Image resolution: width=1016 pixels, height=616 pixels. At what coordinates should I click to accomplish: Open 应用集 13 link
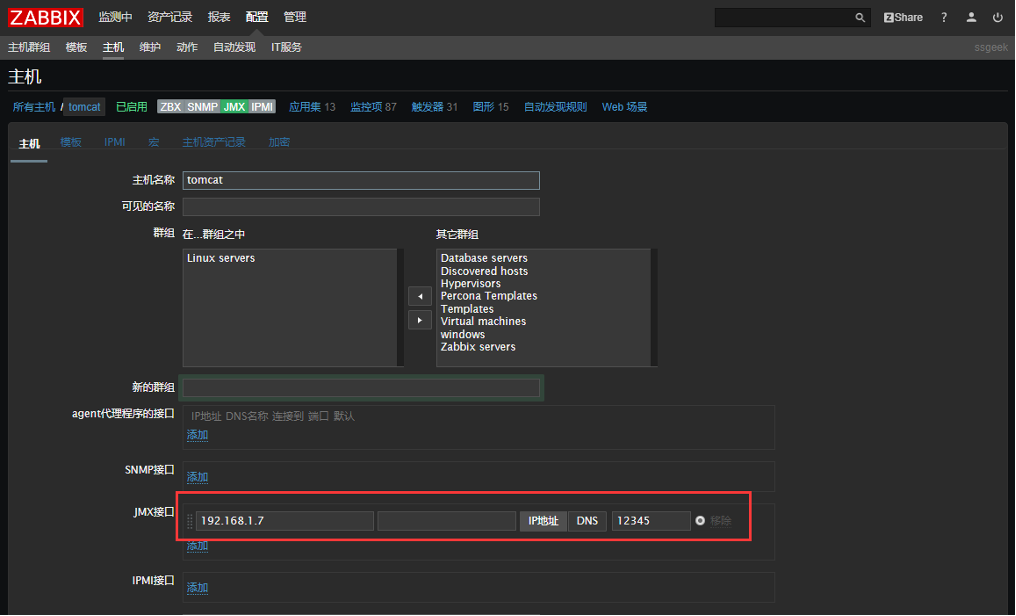tap(312, 107)
